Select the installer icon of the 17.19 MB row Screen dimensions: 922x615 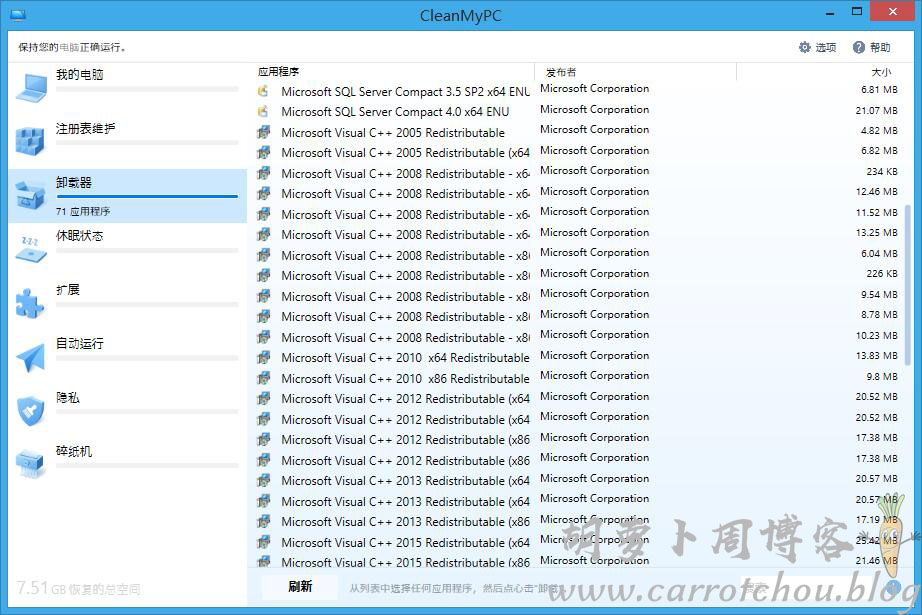pos(264,522)
